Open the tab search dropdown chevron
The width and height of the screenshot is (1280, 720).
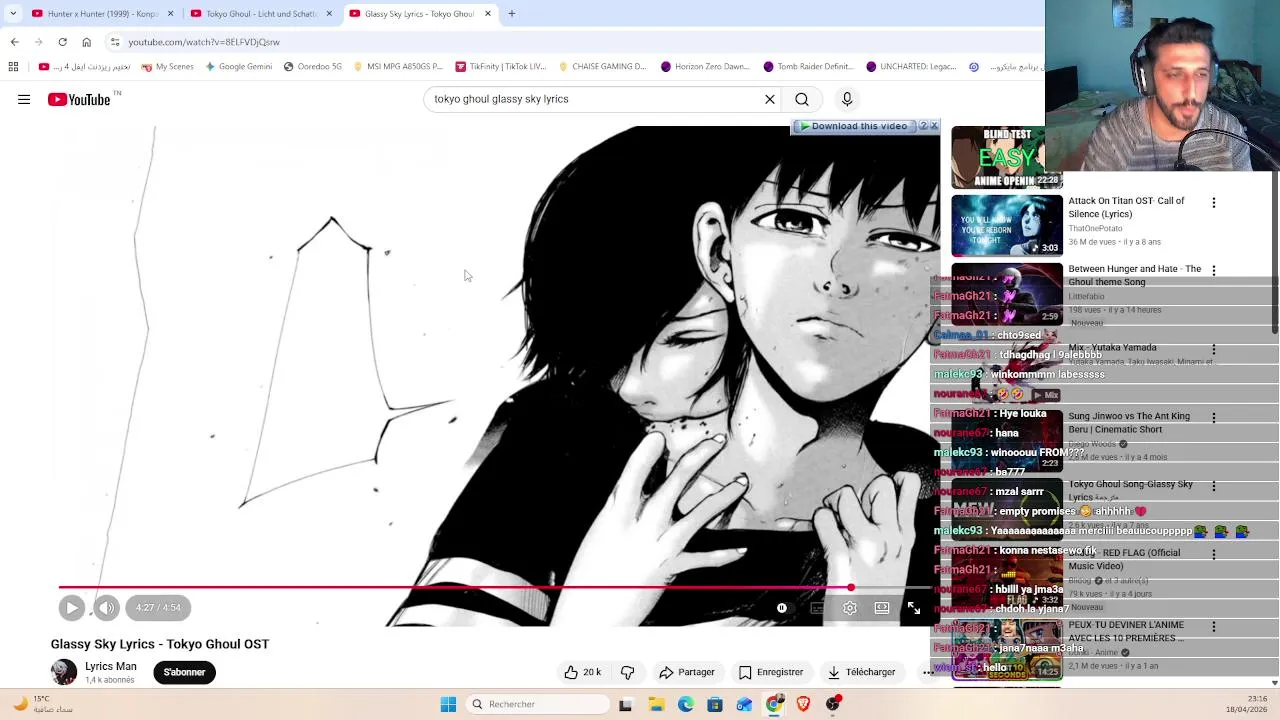point(12,14)
